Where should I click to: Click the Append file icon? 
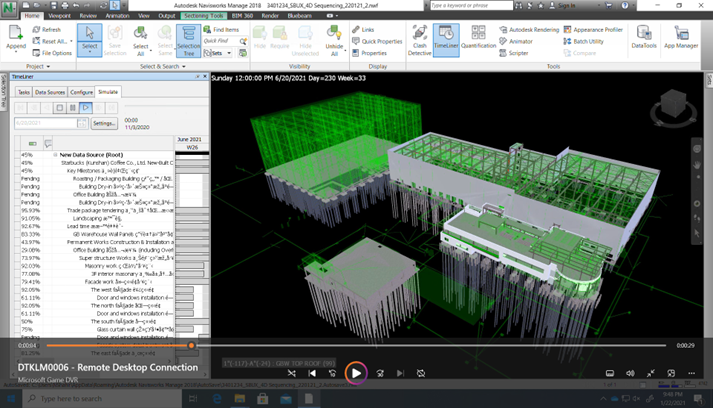tap(15, 33)
